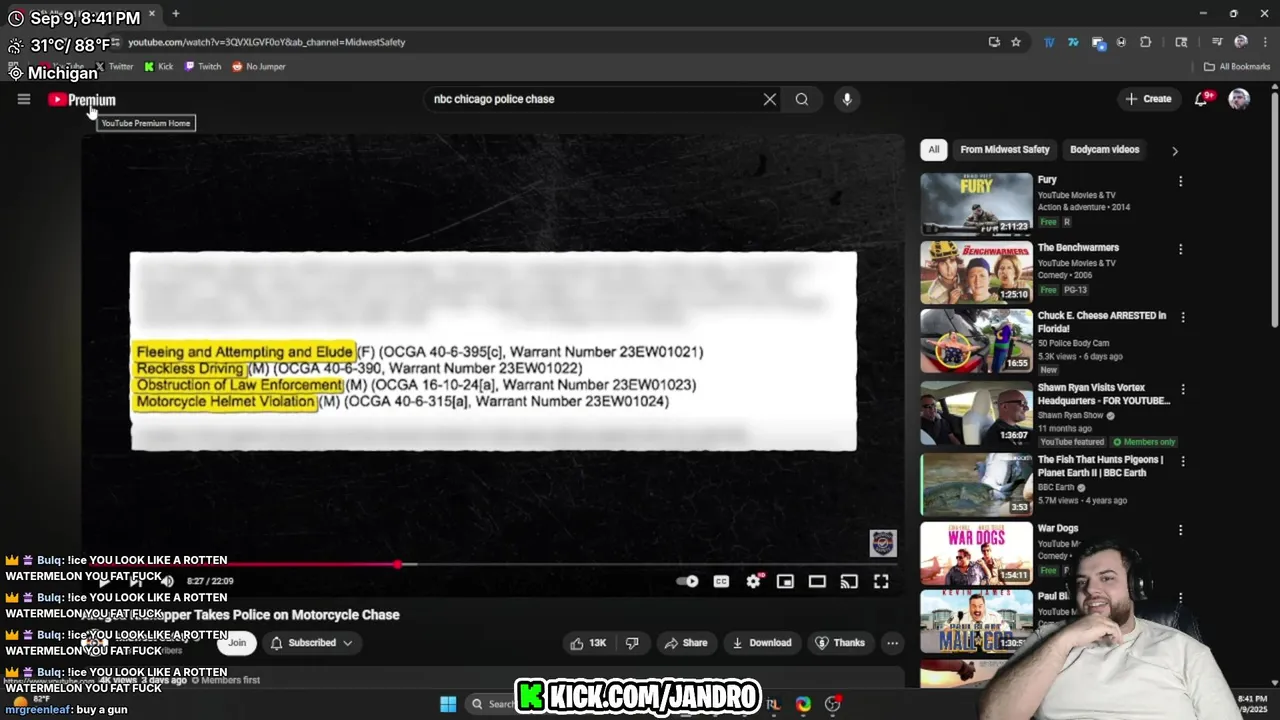Install app icon in address bar
This screenshot has height=720, width=1280.
pyautogui.click(x=994, y=42)
